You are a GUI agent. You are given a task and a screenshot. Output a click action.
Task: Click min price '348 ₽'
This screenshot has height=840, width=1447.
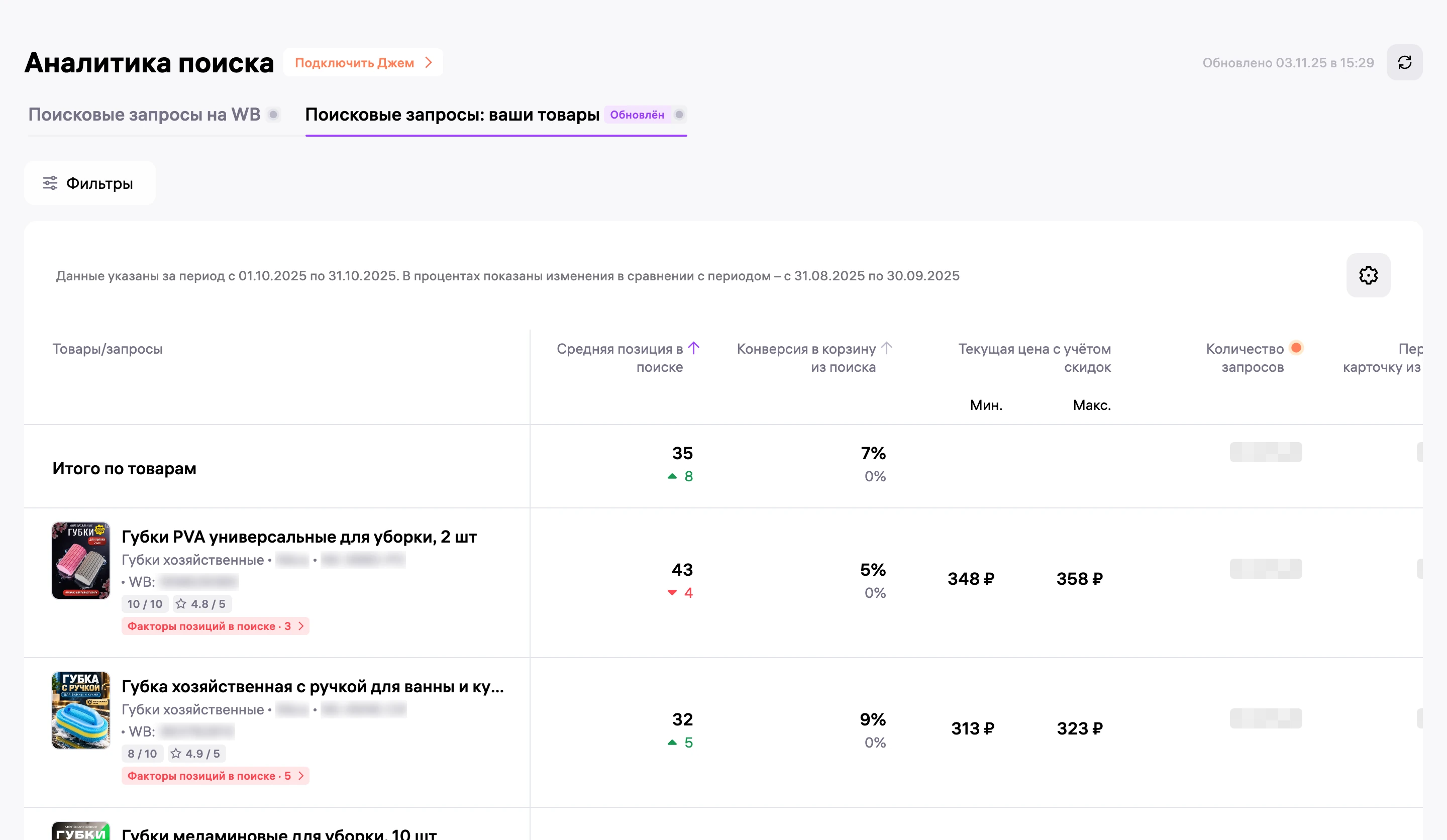tap(971, 579)
